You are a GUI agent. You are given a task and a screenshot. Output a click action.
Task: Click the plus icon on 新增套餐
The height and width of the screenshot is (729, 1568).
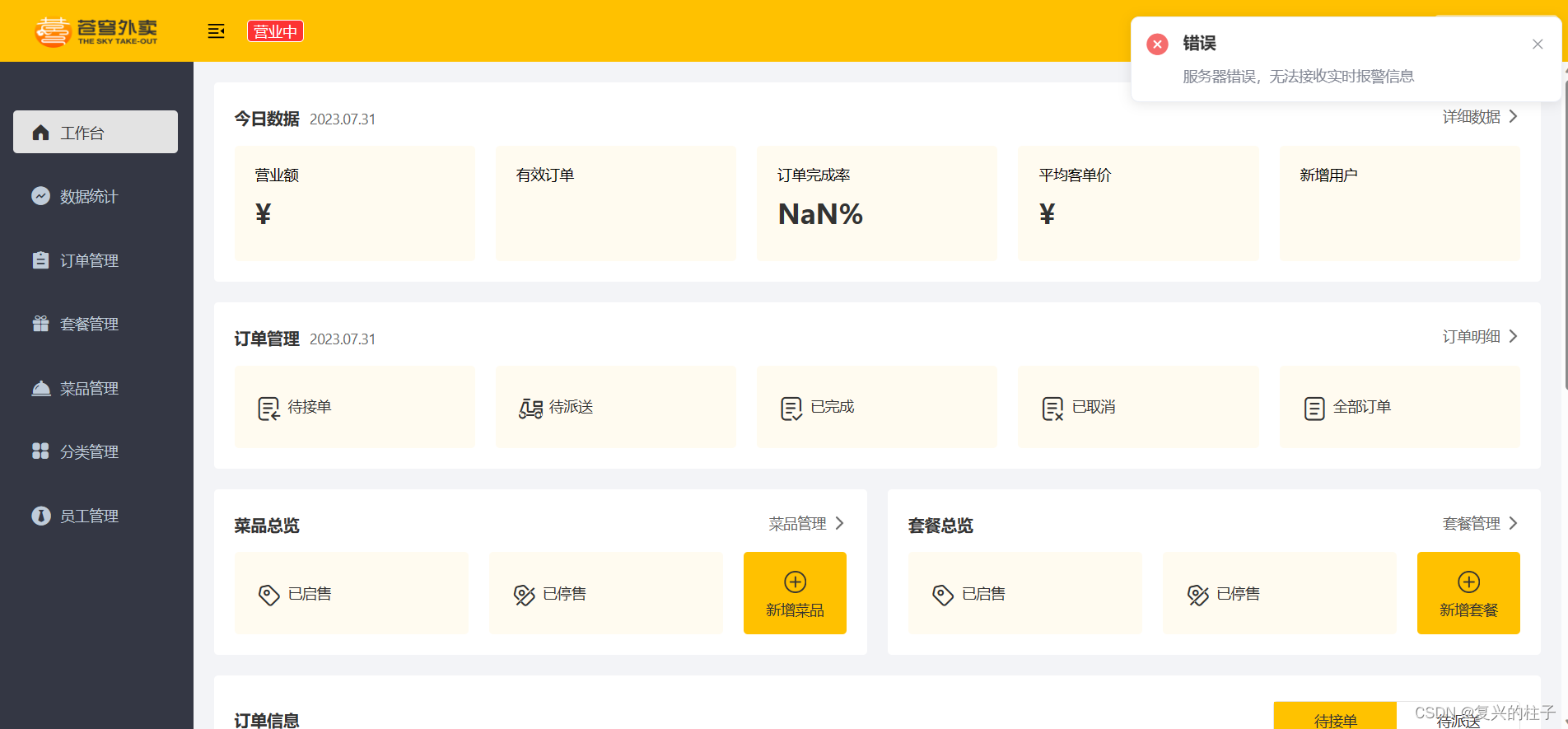1468,582
